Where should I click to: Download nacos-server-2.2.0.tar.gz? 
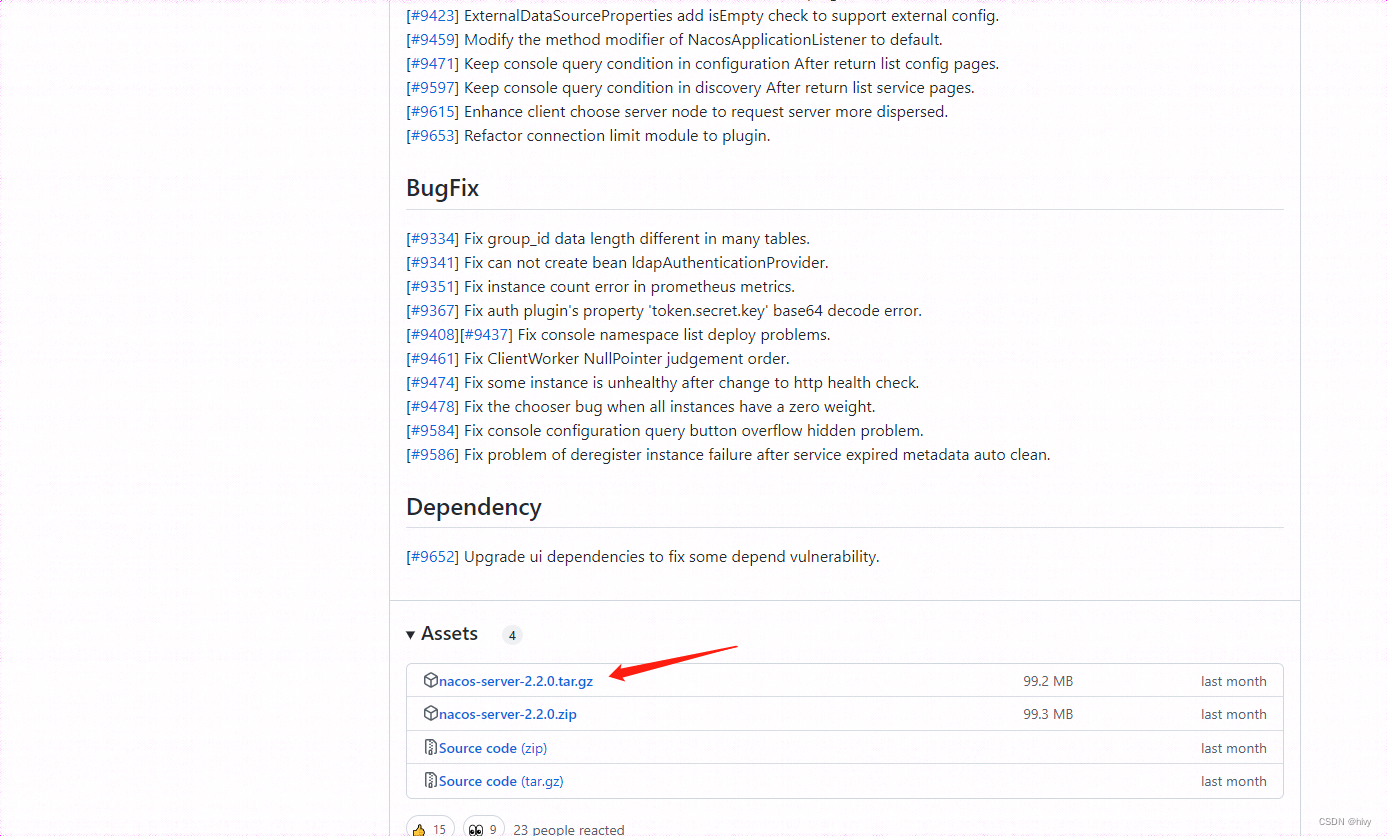pos(516,681)
